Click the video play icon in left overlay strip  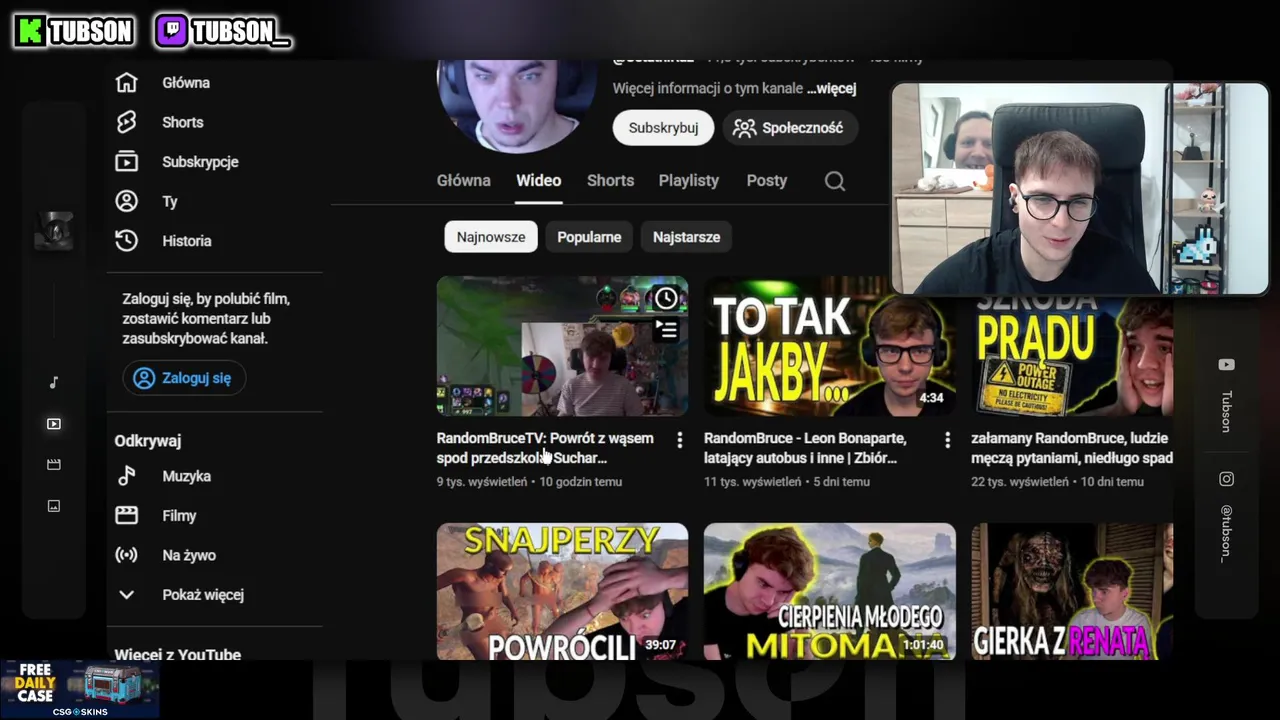coord(54,424)
